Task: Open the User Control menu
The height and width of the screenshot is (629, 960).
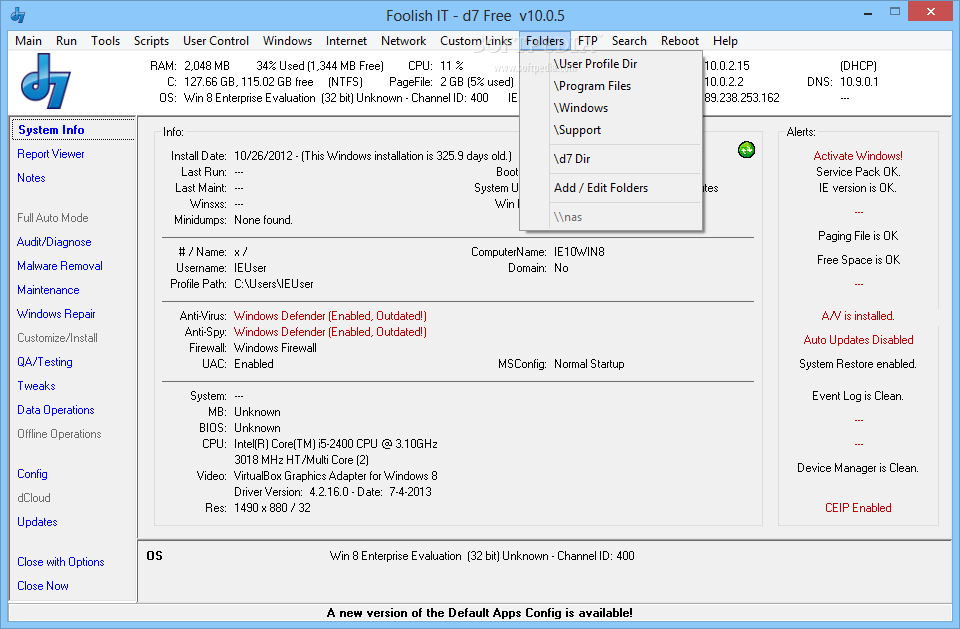Action: coord(216,41)
